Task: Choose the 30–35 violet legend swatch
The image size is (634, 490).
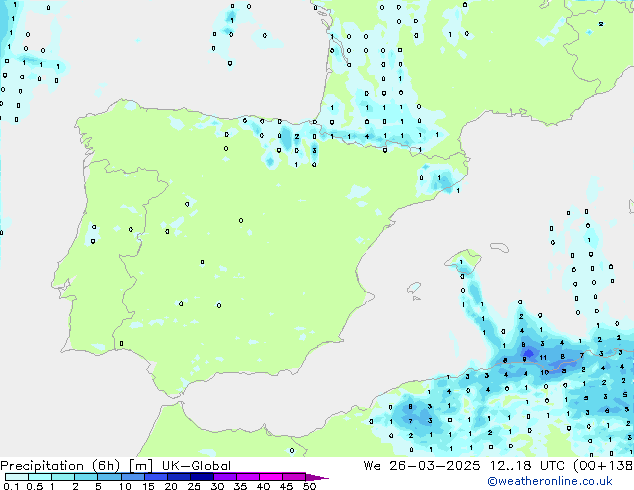Action: pyautogui.click(x=225, y=477)
